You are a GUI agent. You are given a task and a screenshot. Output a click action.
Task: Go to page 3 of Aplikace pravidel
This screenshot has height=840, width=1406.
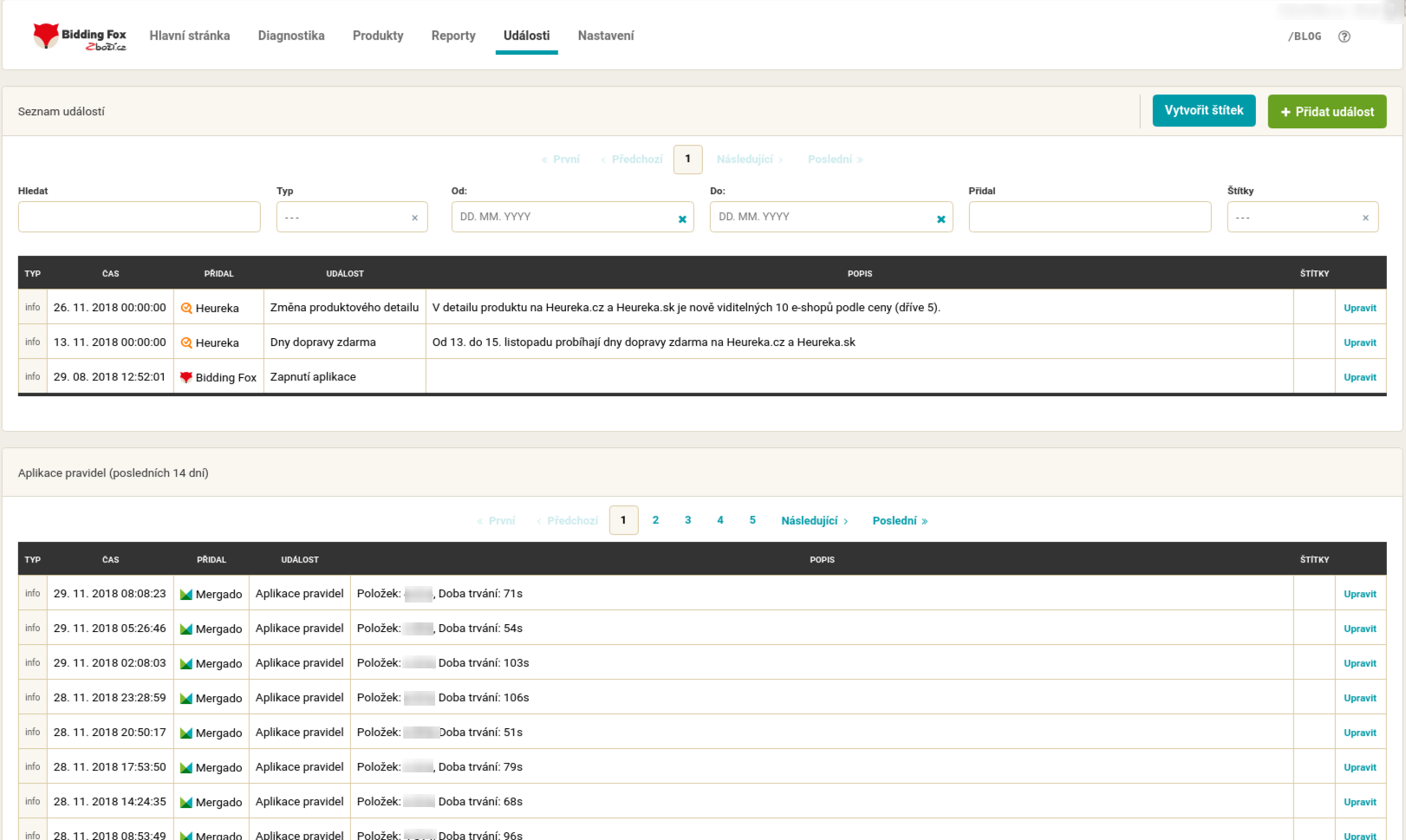pos(687,520)
